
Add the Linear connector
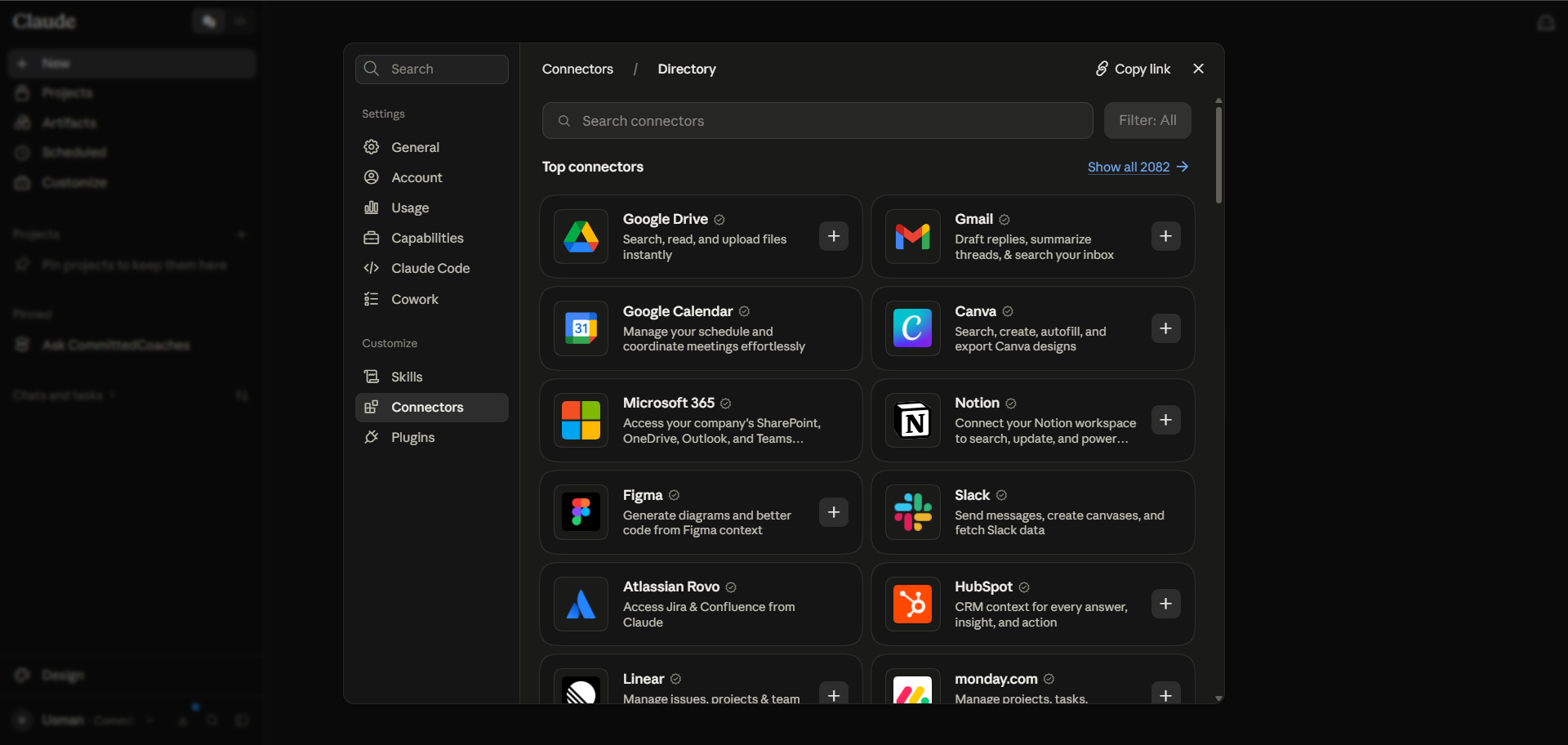[x=834, y=694]
